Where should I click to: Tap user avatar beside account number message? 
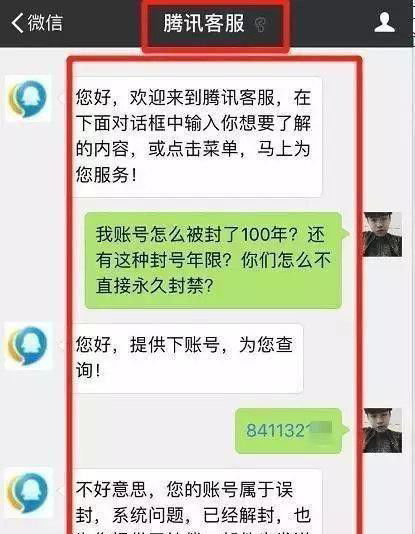(382, 430)
